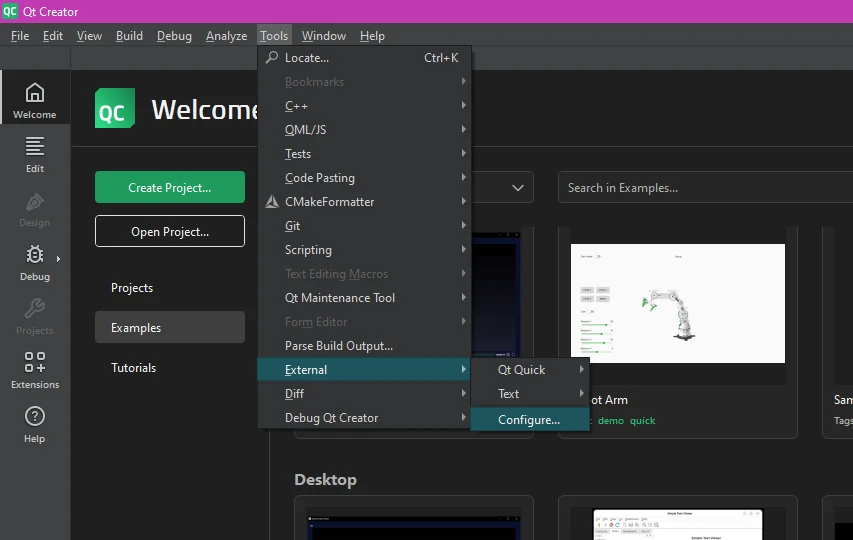Close the open Tools menu
This screenshot has height=540, width=853.
coord(274,36)
